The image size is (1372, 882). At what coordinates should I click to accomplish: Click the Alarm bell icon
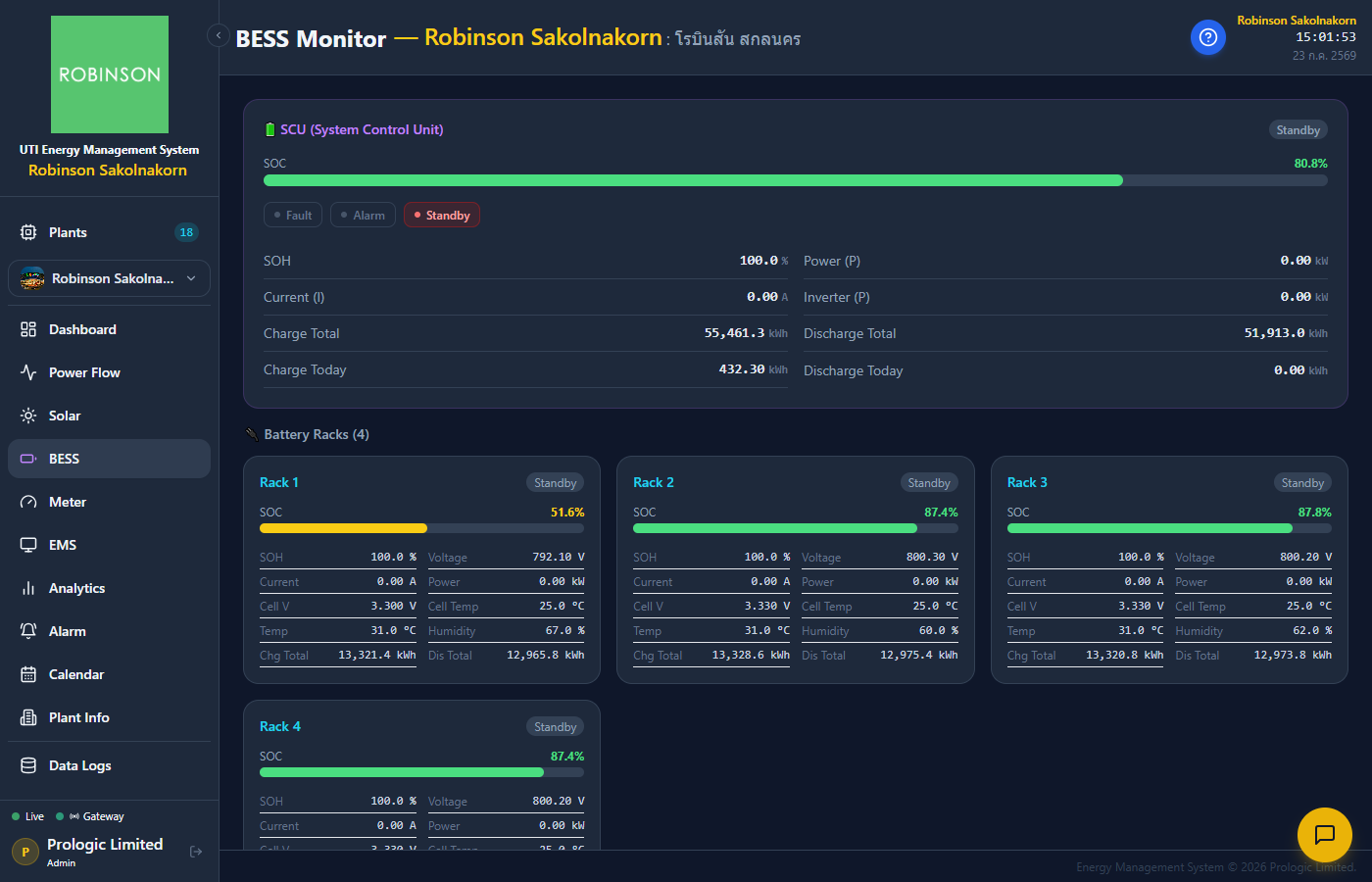28,631
